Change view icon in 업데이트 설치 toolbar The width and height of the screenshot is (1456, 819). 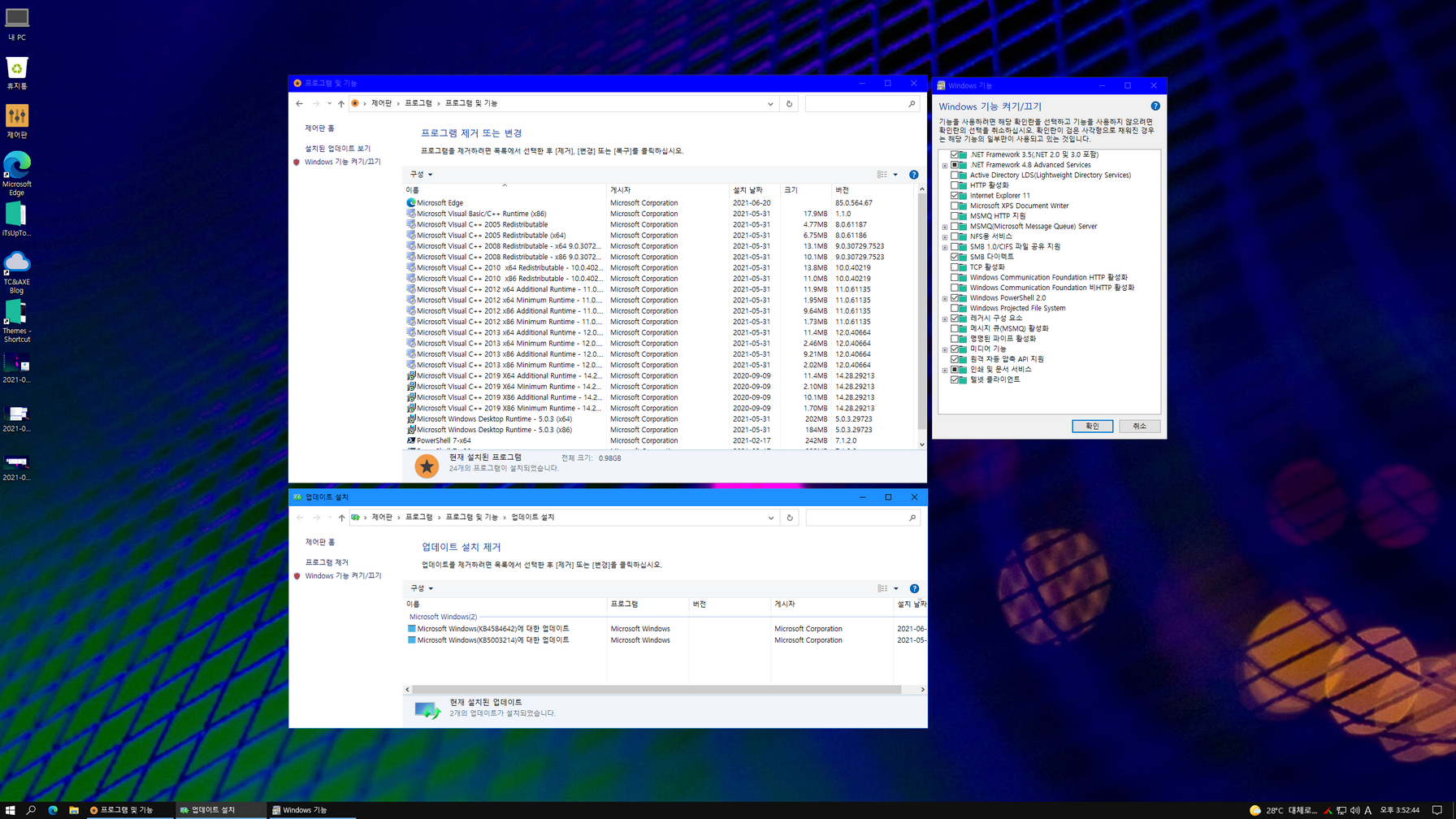[883, 588]
